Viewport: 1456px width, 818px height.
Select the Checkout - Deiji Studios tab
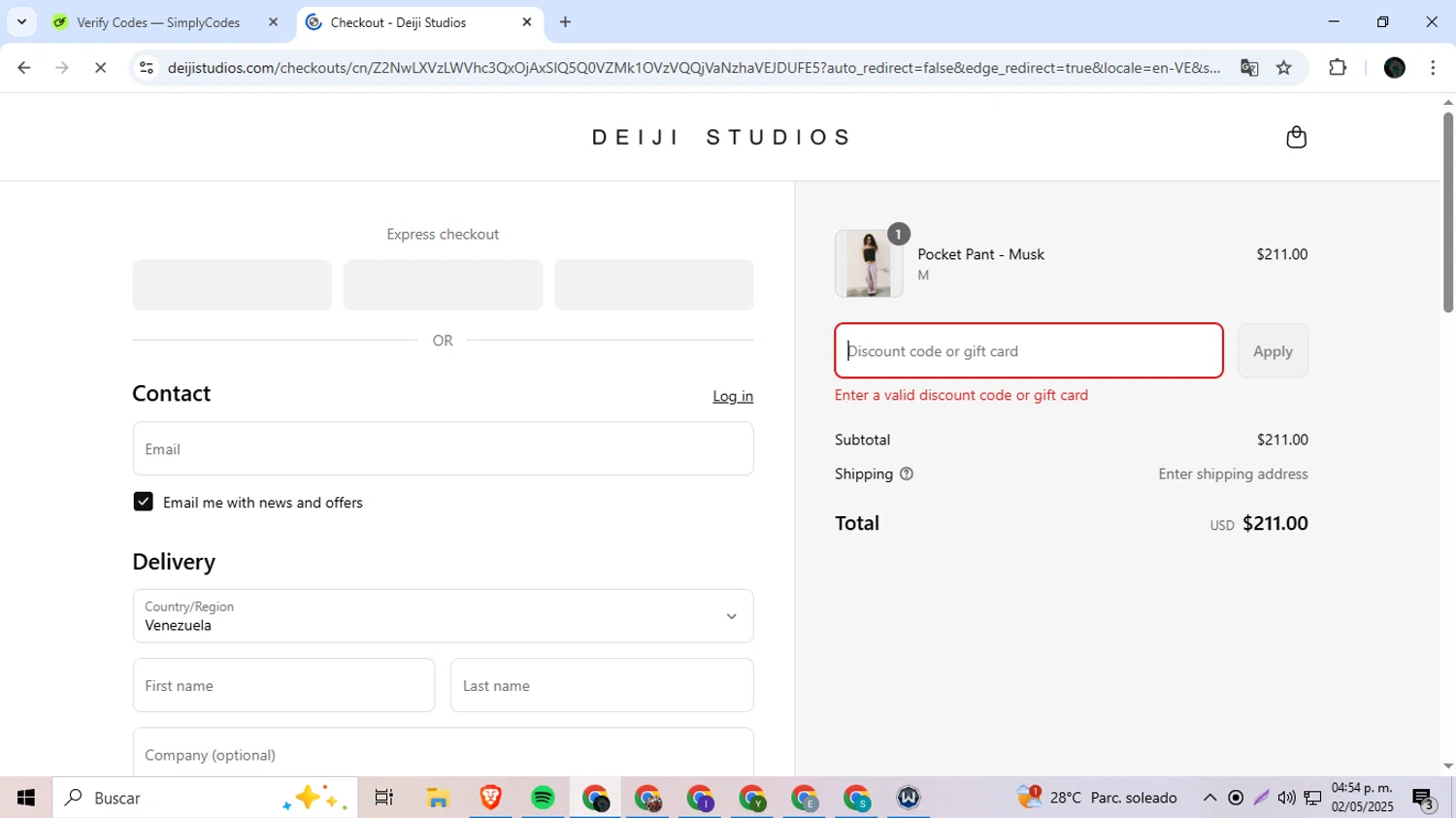tap(398, 22)
